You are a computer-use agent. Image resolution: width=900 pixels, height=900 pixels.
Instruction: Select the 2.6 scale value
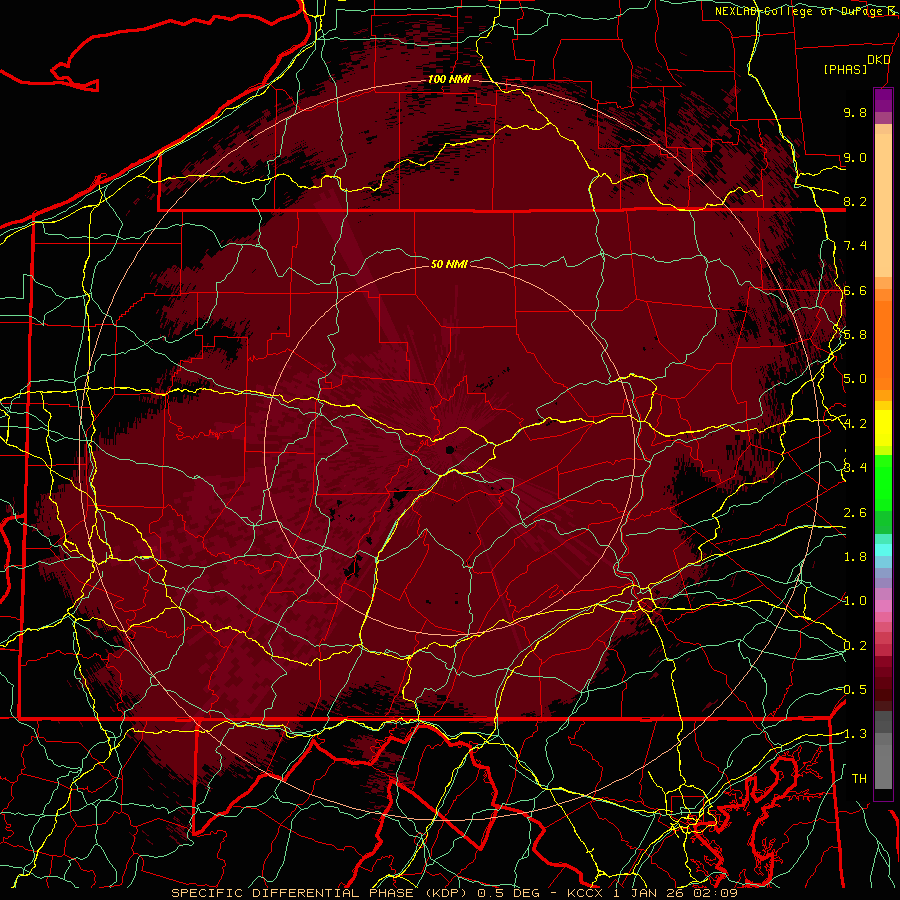point(855,513)
